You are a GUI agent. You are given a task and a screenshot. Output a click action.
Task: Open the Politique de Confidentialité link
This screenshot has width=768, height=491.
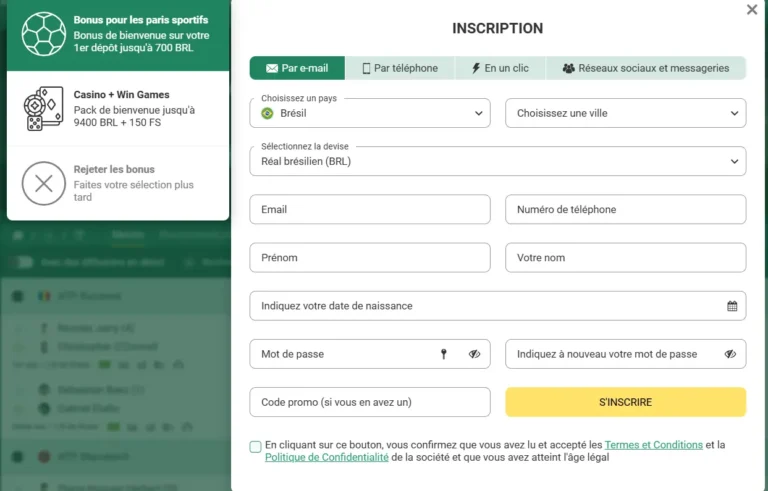pos(327,458)
